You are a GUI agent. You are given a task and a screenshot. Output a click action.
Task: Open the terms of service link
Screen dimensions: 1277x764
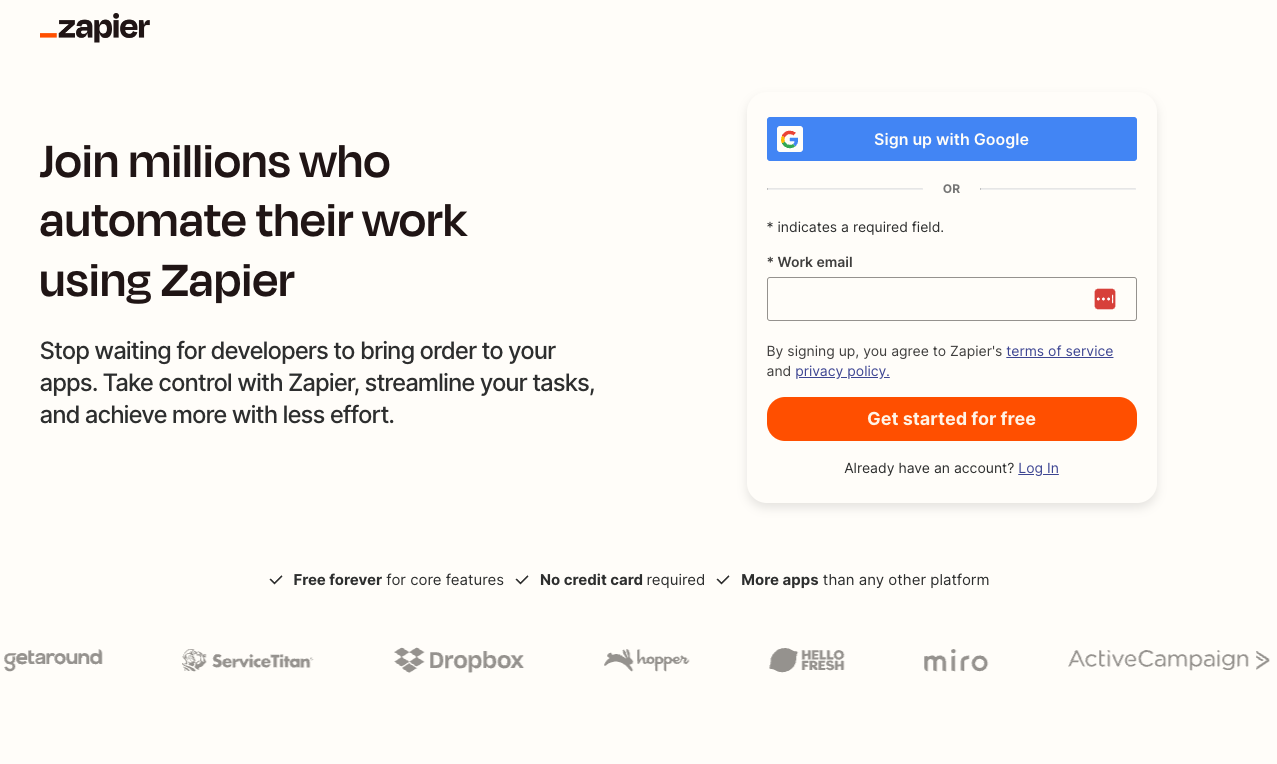click(x=1059, y=351)
